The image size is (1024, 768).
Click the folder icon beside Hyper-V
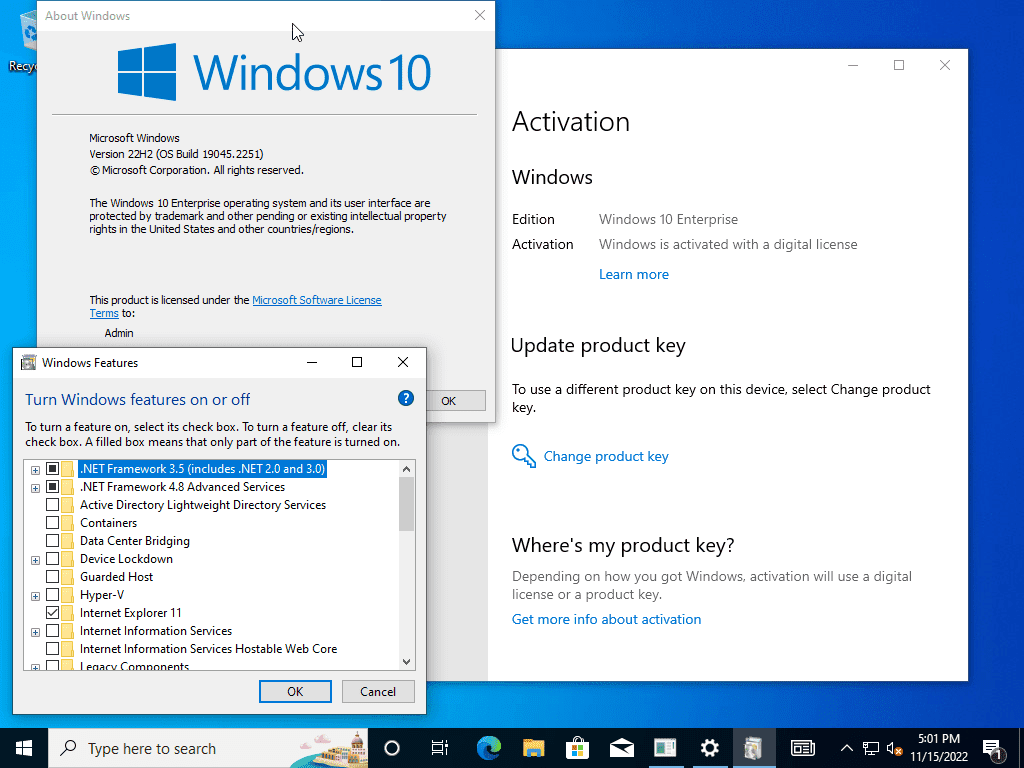click(68, 595)
